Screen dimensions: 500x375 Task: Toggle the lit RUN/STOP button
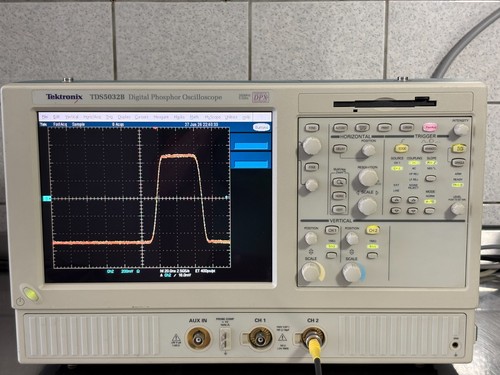(x=459, y=148)
